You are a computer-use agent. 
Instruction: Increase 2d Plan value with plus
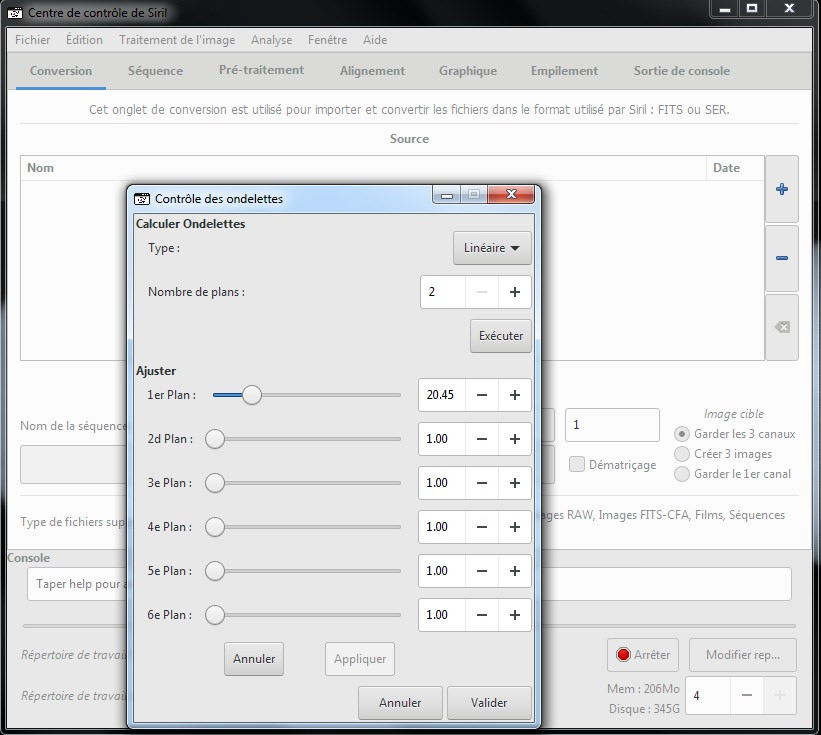coord(515,439)
